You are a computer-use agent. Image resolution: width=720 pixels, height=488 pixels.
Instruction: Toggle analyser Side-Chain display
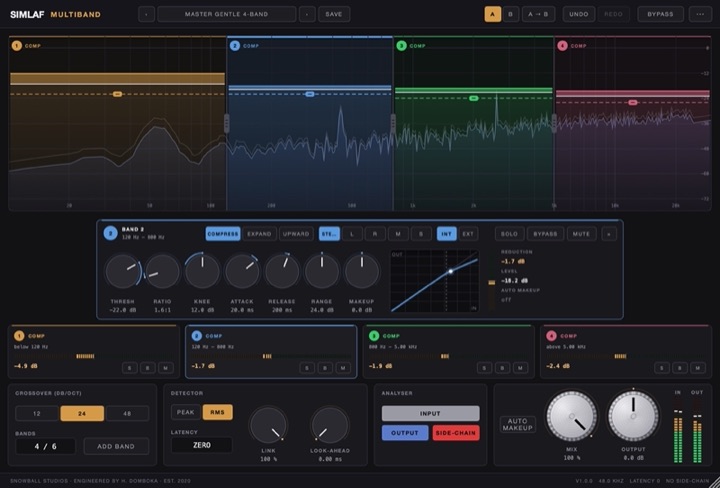[456, 433]
